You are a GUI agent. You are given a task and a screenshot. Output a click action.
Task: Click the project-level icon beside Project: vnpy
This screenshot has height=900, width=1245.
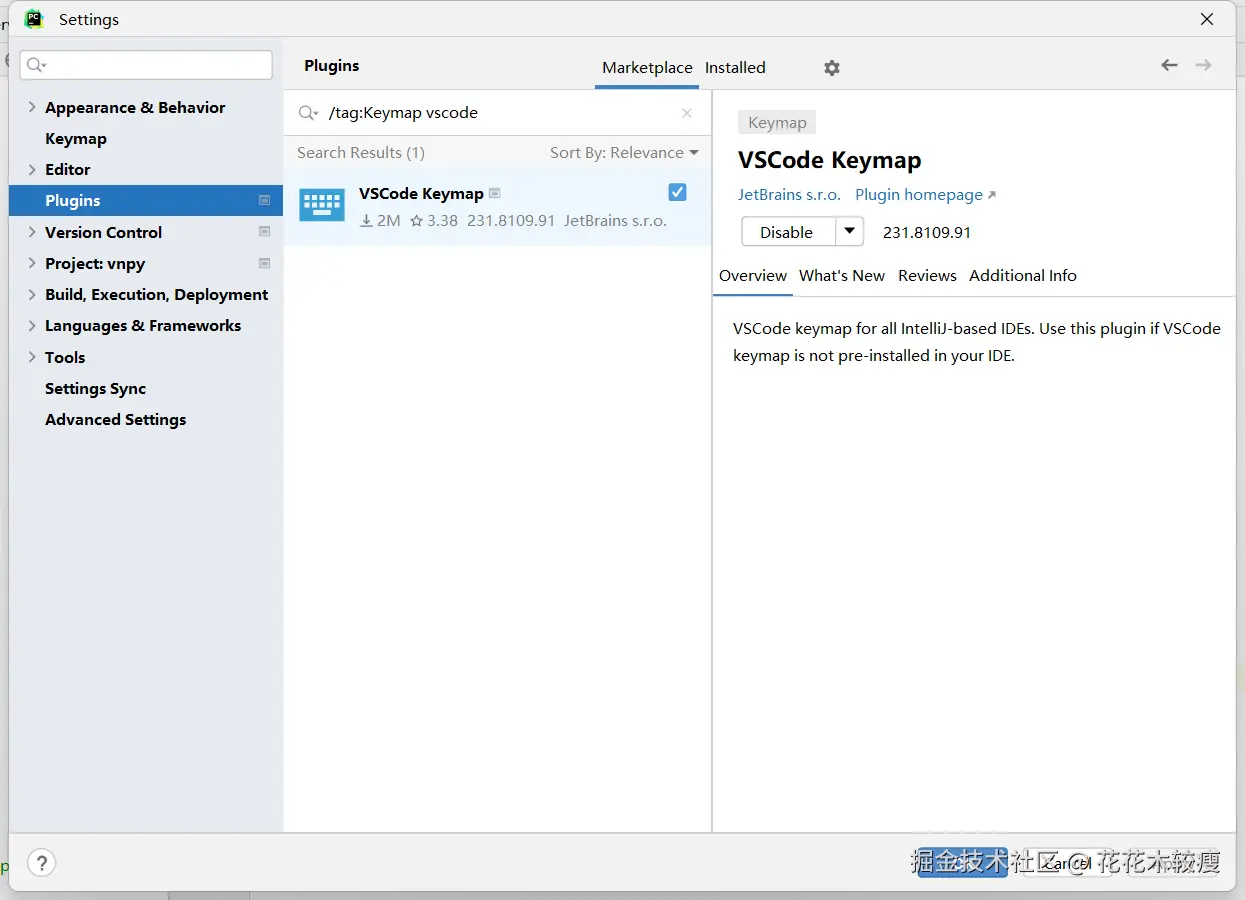[264, 263]
